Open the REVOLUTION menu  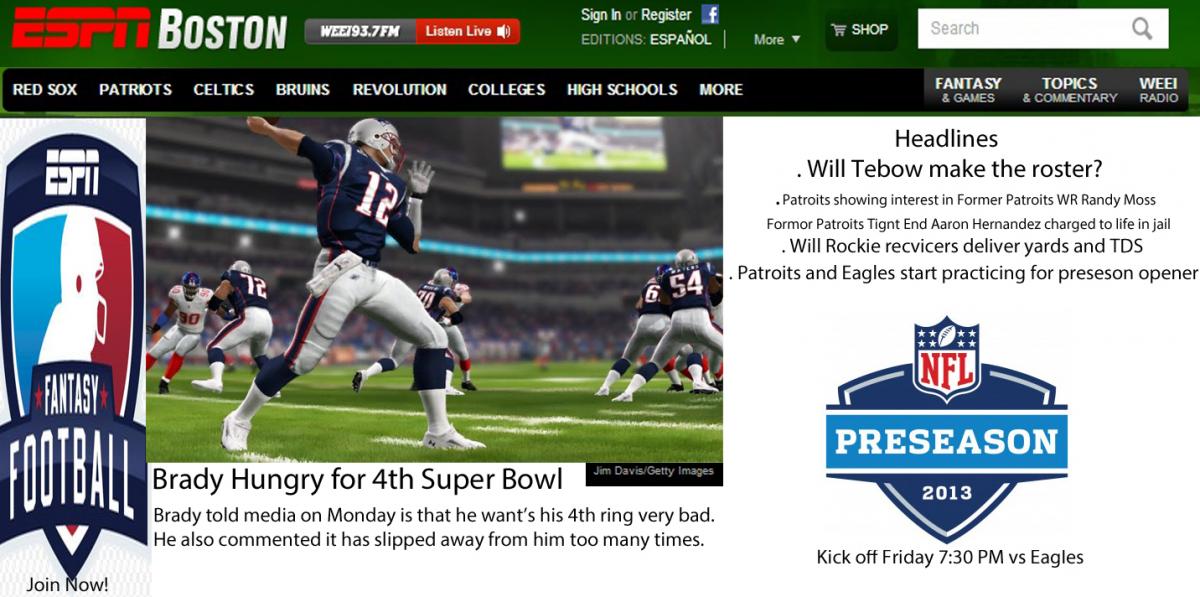(400, 90)
